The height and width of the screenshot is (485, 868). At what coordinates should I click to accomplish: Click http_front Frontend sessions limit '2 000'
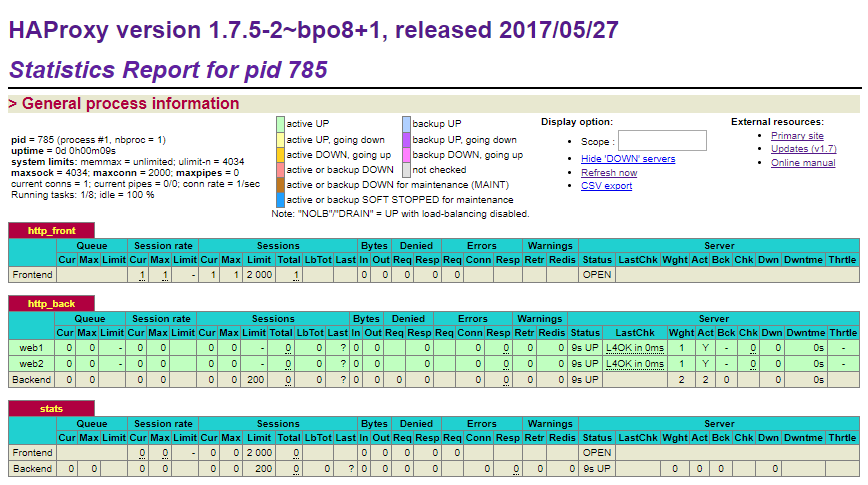(259, 275)
